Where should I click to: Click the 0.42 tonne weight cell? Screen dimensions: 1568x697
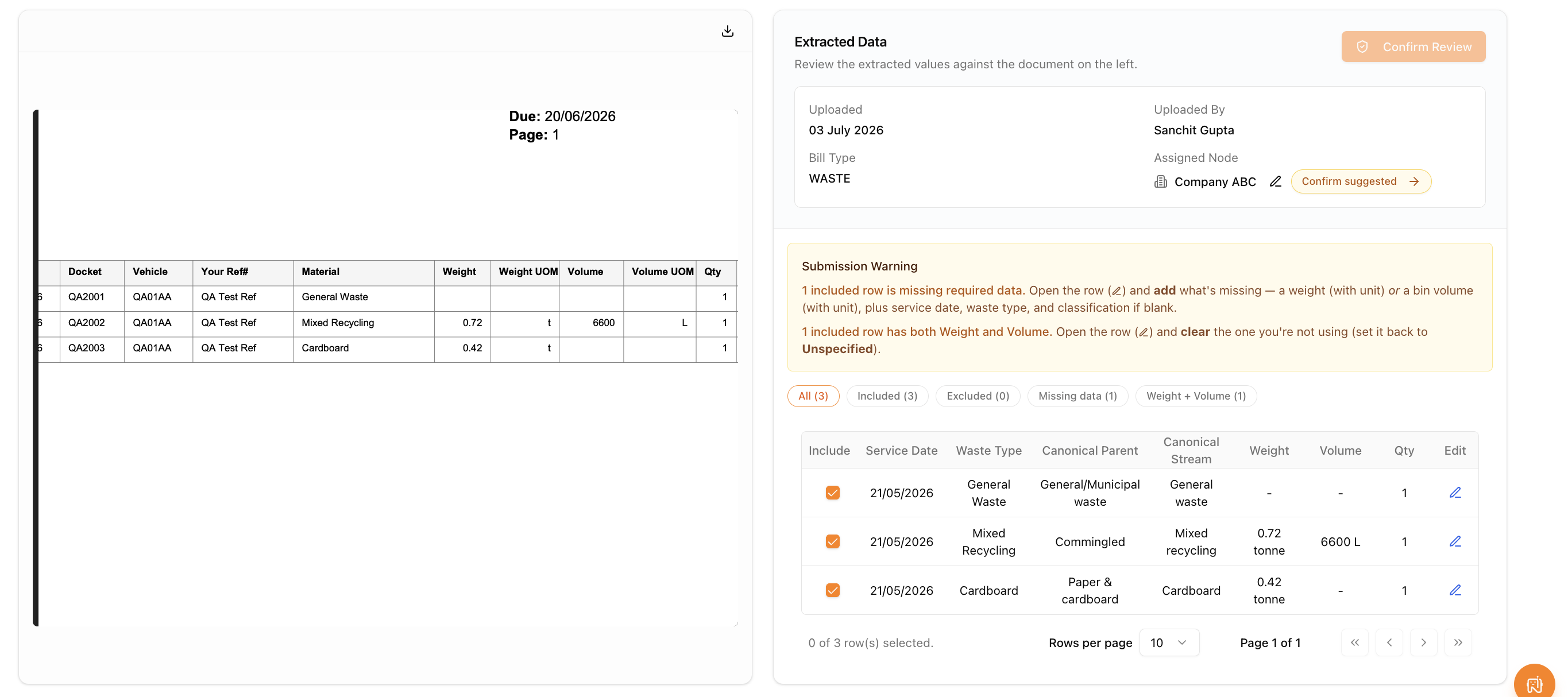1269,591
